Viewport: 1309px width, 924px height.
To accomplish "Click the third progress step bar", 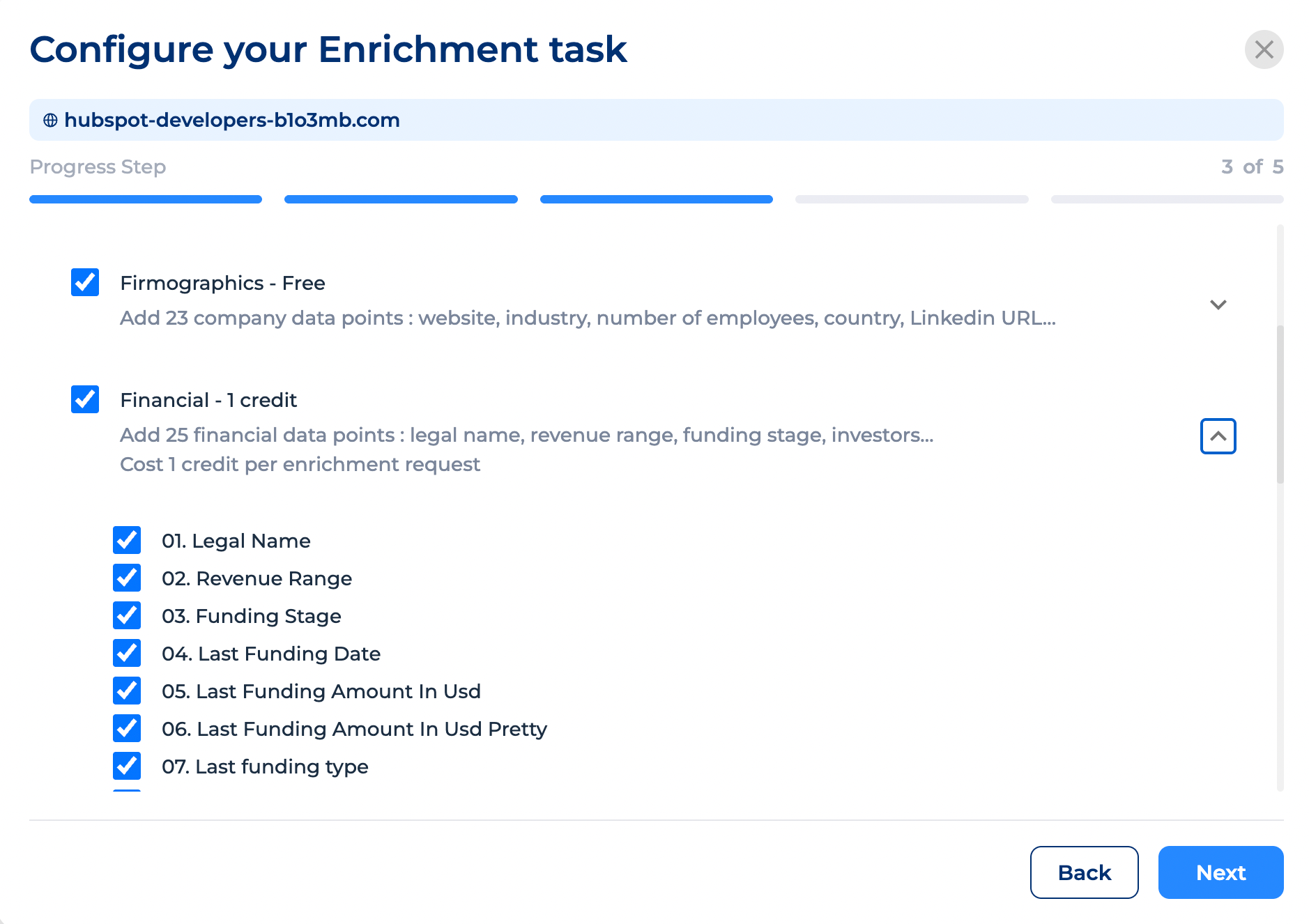I will [x=656, y=199].
